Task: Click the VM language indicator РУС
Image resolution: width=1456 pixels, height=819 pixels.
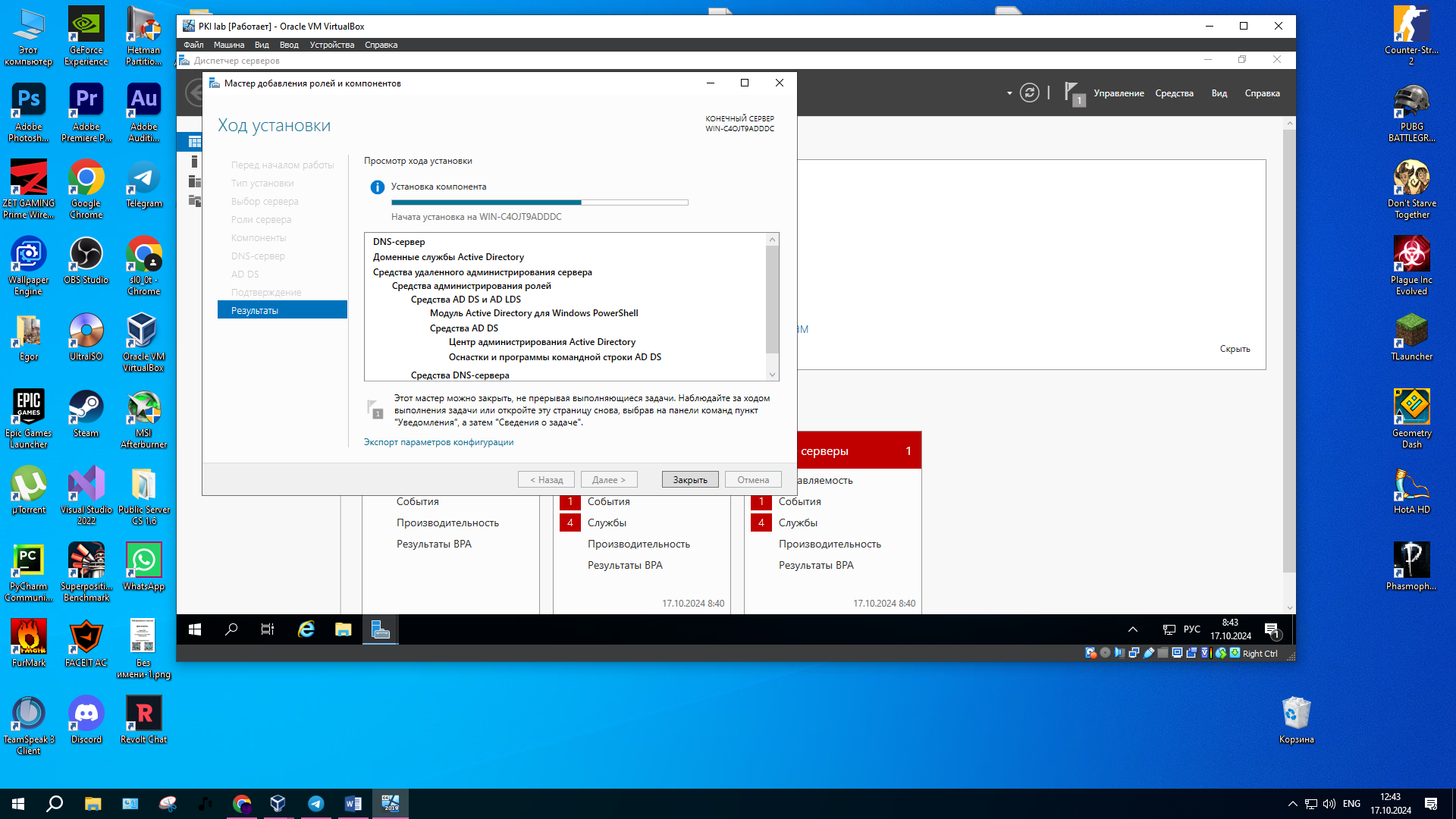Action: [1191, 629]
